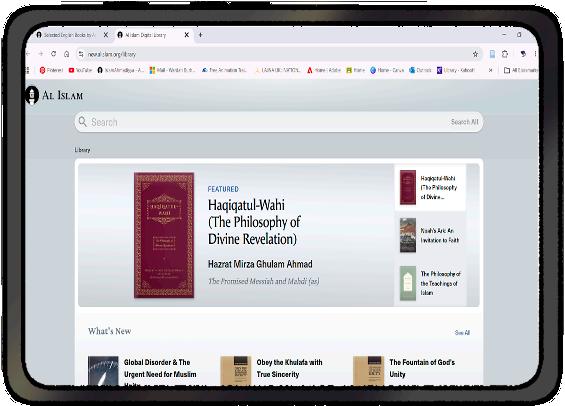Open the Pinterest bookmark
The width and height of the screenshot is (565, 406).
51,70
